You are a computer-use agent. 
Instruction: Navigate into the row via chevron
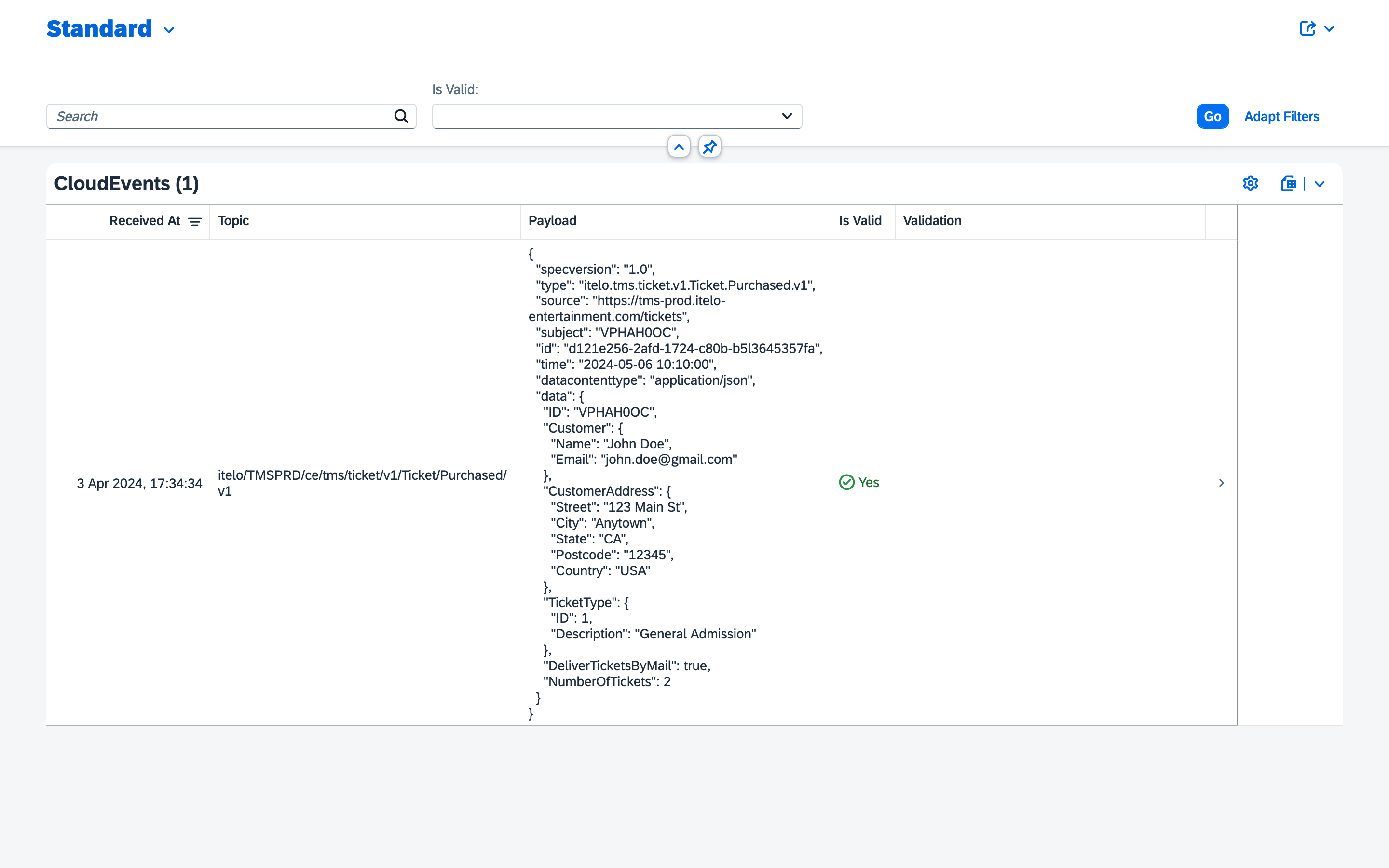point(1221,483)
